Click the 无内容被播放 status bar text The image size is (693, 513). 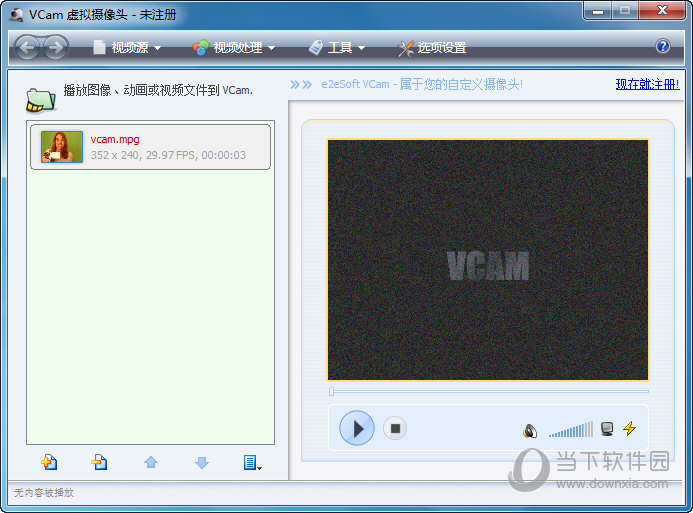[44, 493]
